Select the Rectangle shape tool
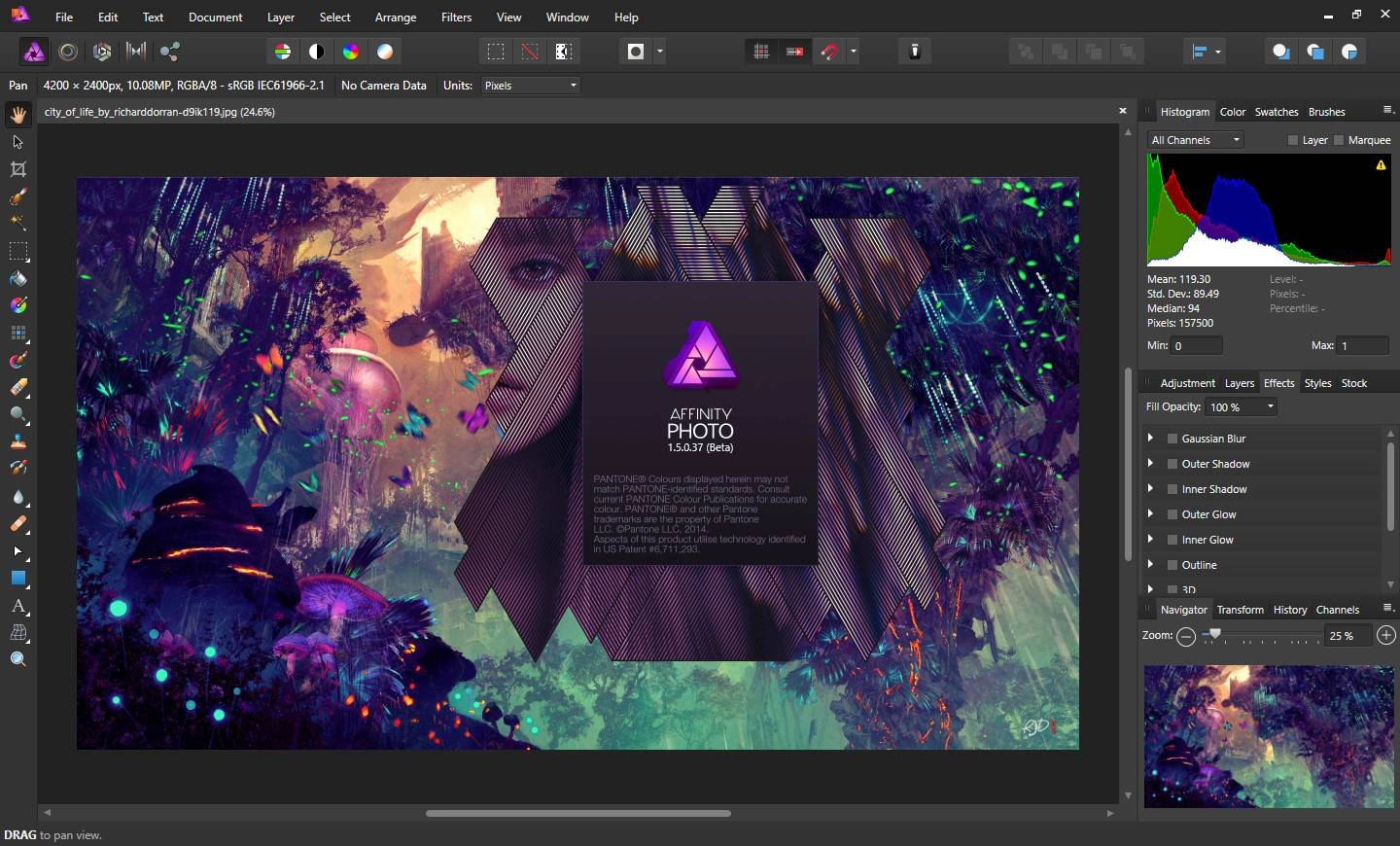This screenshot has width=1400, height=846. (x=18, y=579)
